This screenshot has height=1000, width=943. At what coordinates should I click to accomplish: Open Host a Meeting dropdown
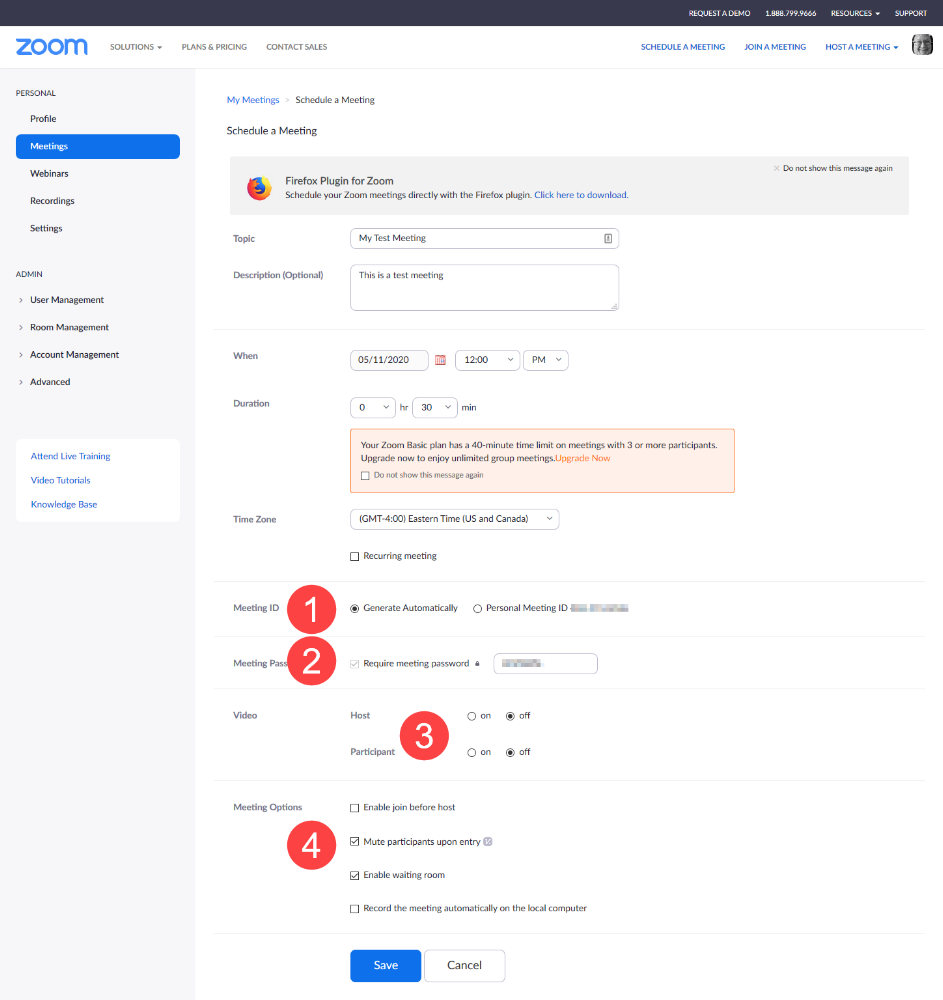[x=861, y=47]
